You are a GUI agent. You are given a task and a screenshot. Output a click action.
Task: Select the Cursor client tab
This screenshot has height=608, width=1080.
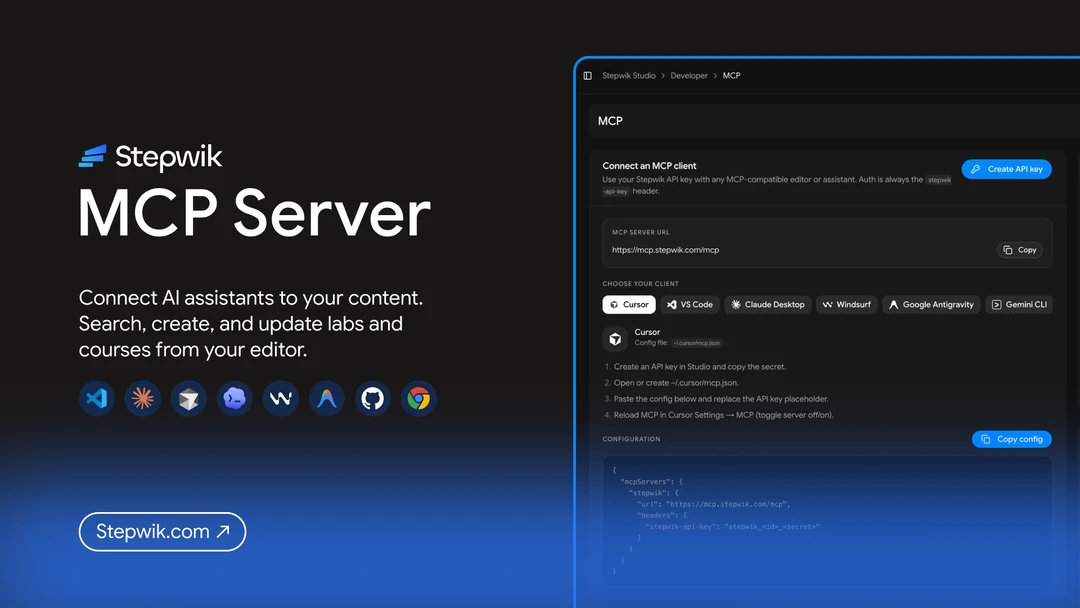point(629,304)
